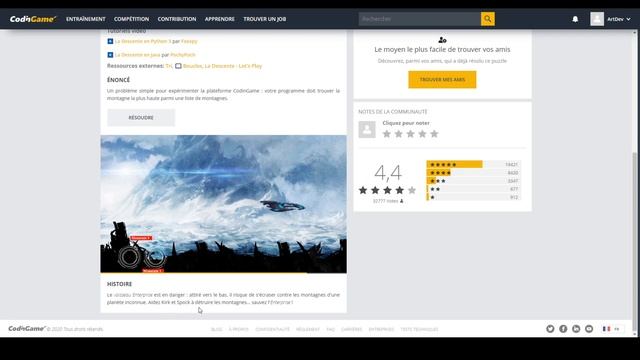Rate the puzzle five stars
640x360 pixels.
(434, 134)
